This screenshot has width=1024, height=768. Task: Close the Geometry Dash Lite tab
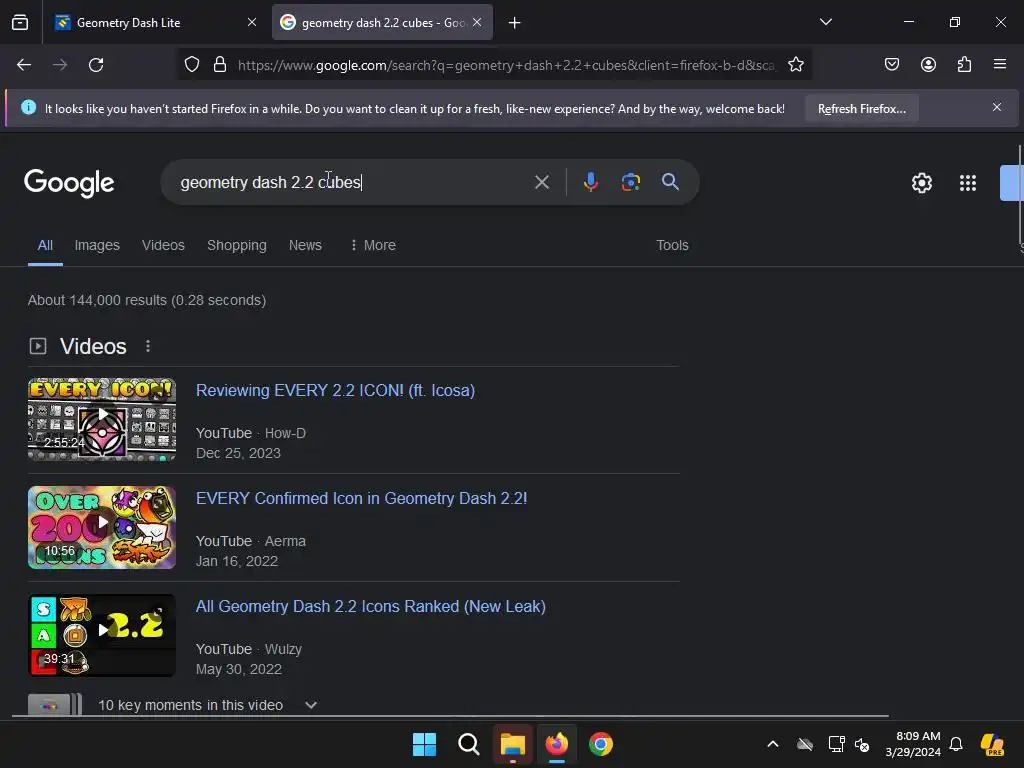(x=251, y=22)
